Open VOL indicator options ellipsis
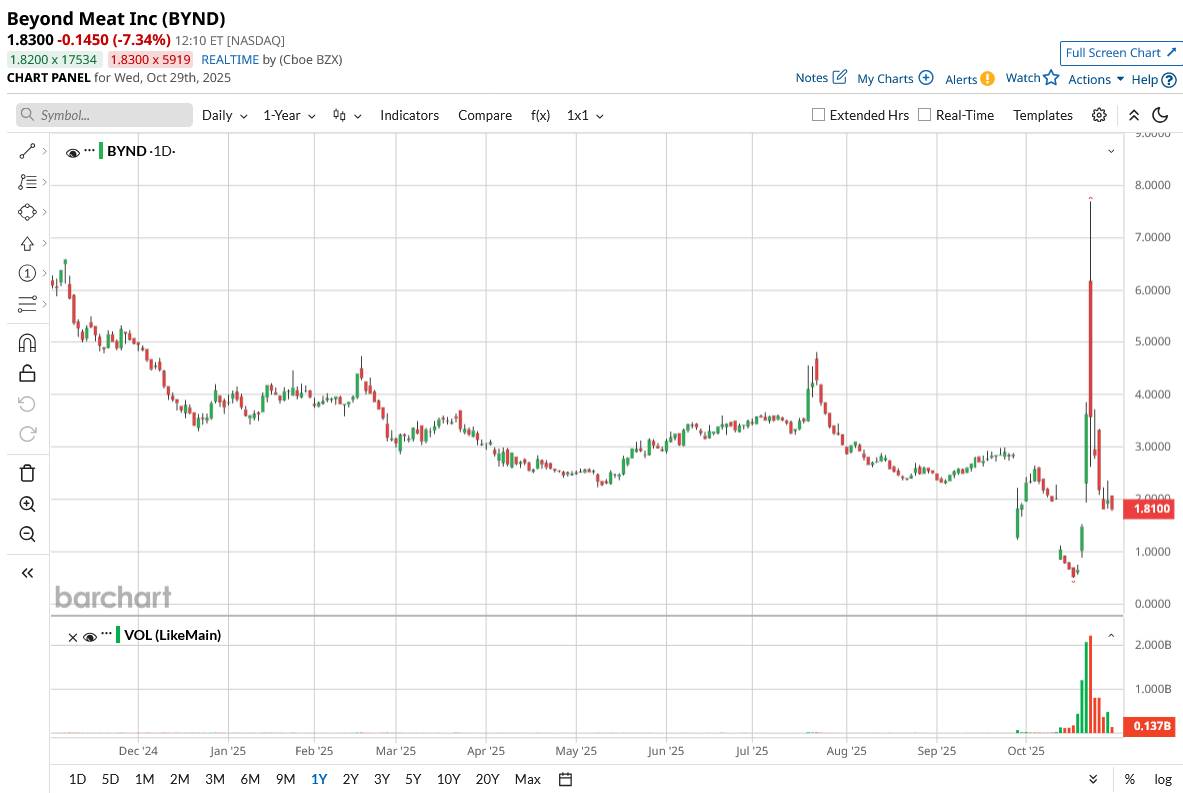Image resolution: width=1183 pixels, height=793 pixels. [106, 632]
